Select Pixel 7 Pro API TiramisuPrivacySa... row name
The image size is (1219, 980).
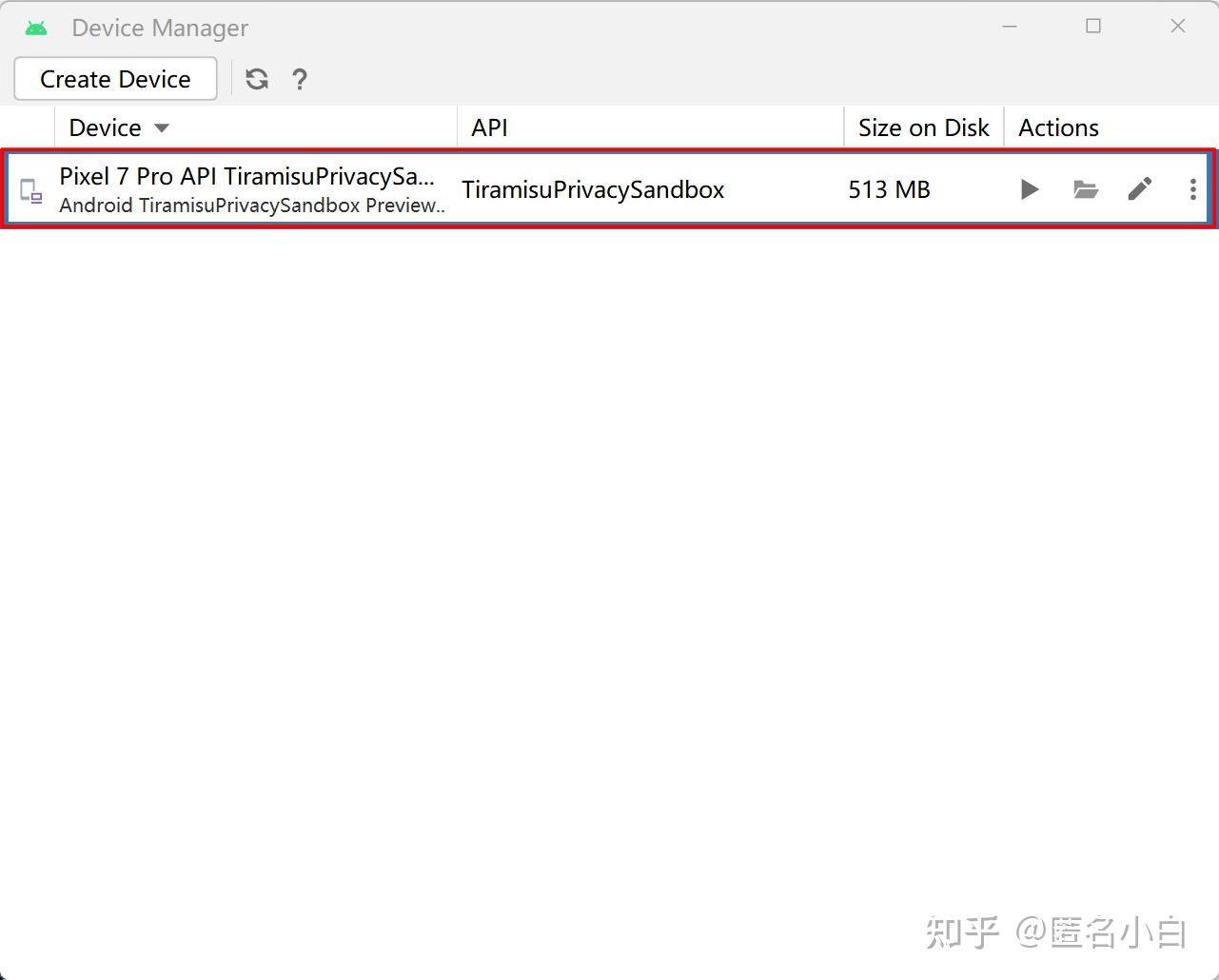point(246,176)
